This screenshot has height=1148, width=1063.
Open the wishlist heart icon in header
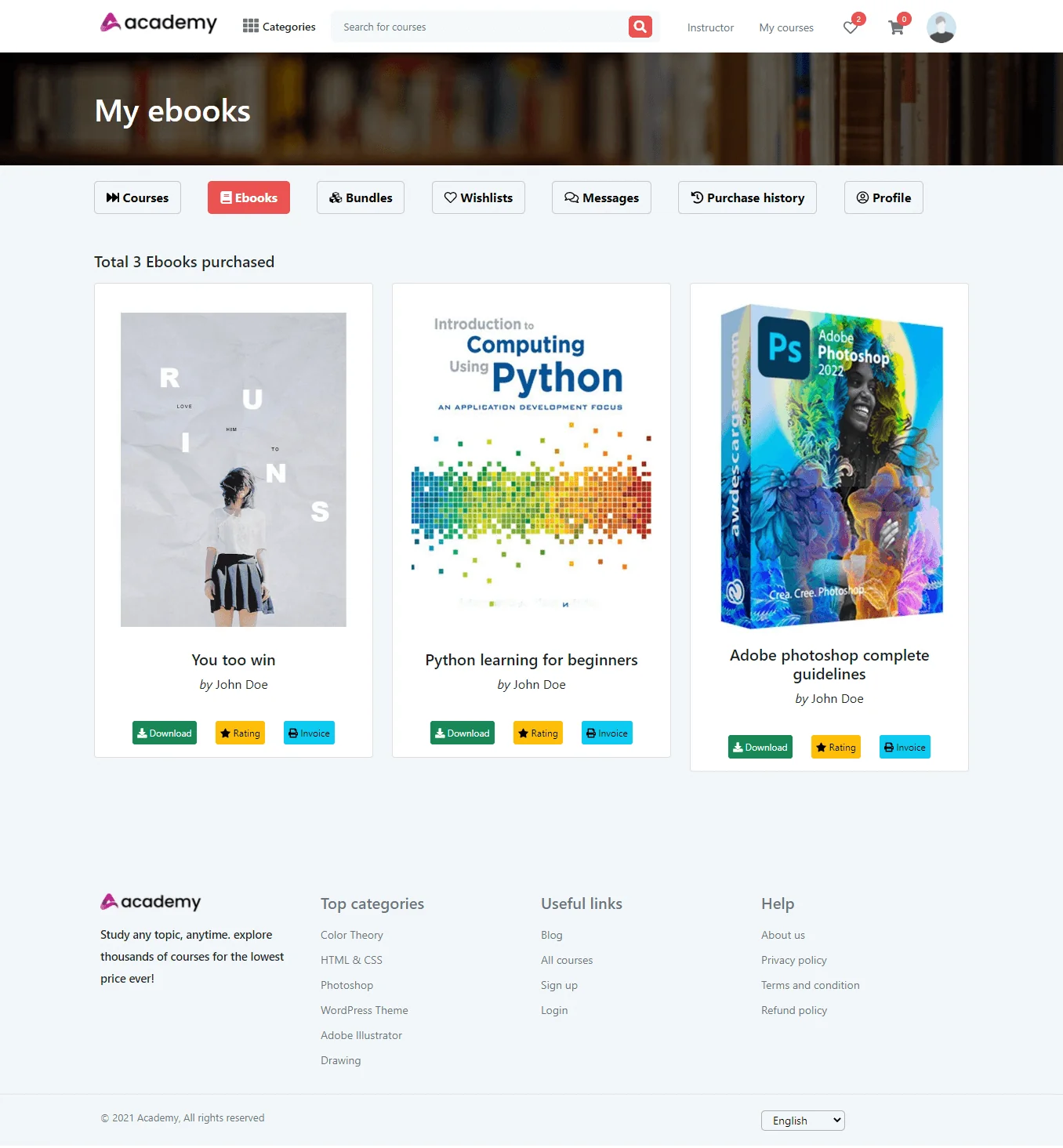[x=851, y=27]
